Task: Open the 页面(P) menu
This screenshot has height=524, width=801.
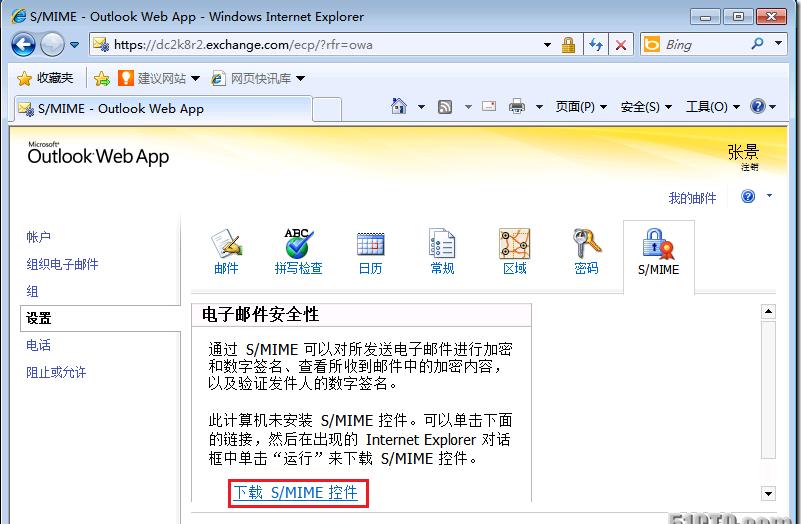Action: 581,107
